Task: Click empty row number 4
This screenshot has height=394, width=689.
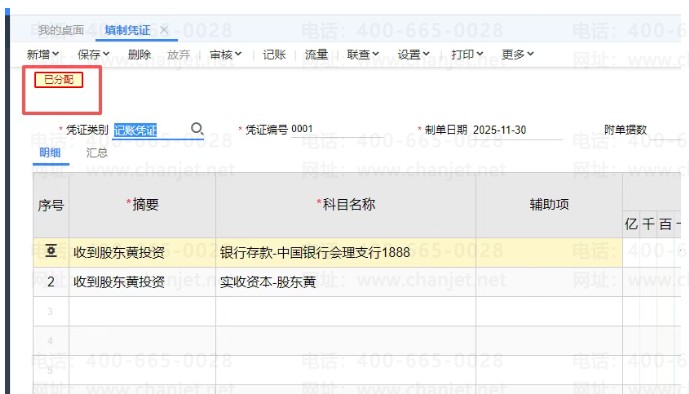Action: (51, 341)
